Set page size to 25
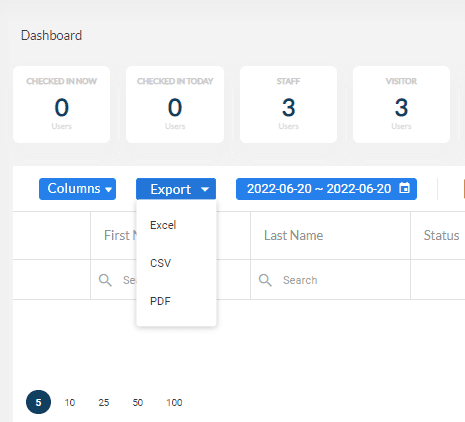 coord(104,402)
